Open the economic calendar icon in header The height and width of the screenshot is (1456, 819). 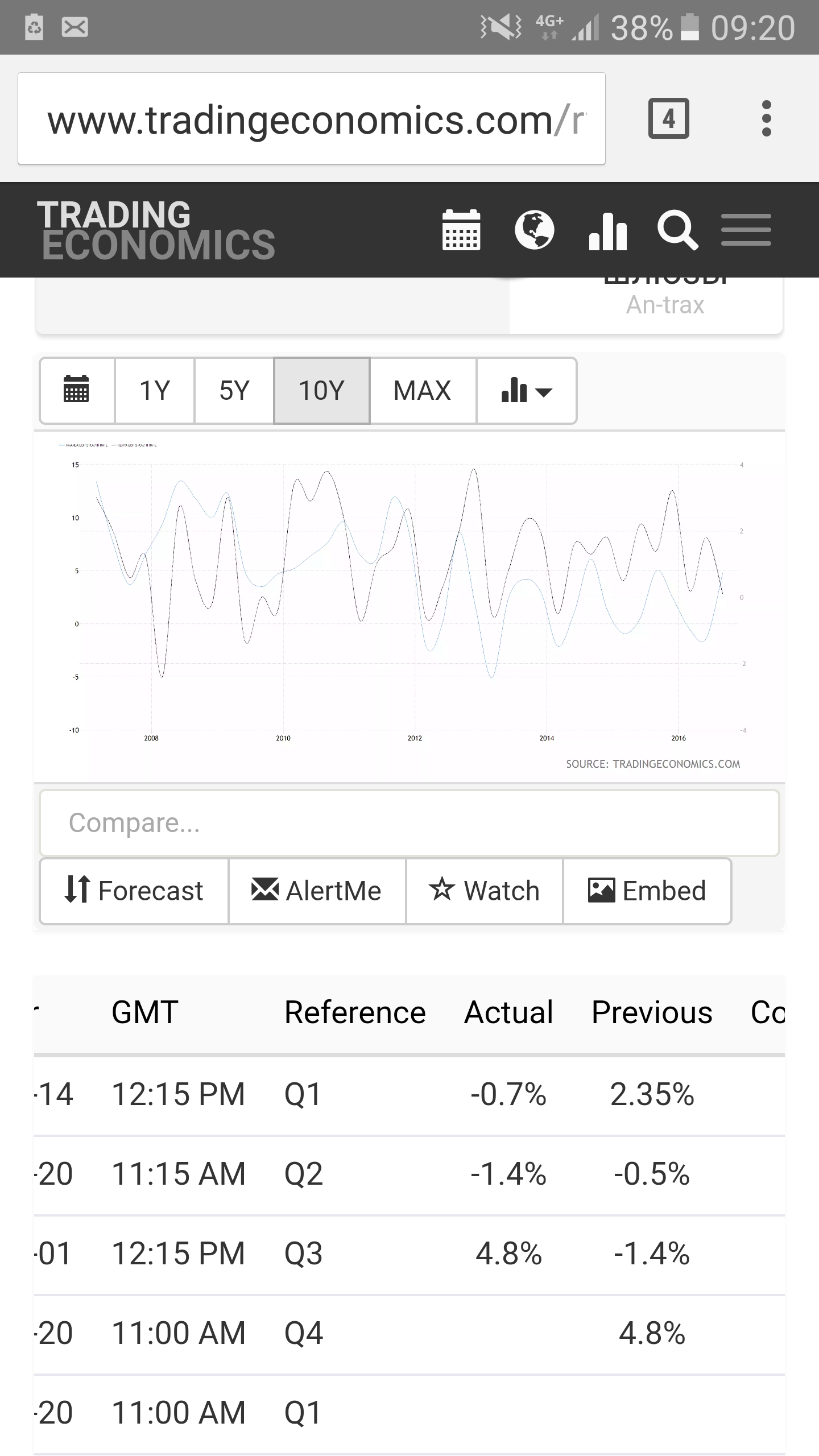(461, 230)
